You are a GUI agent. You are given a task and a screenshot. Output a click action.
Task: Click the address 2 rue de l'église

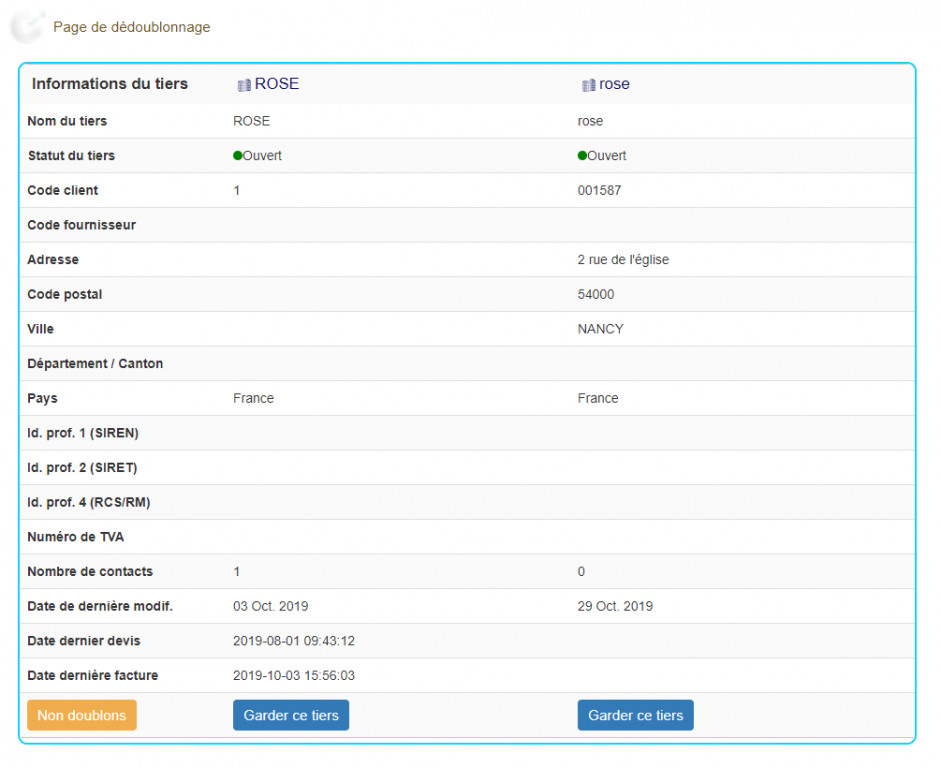tap(623, 260)
